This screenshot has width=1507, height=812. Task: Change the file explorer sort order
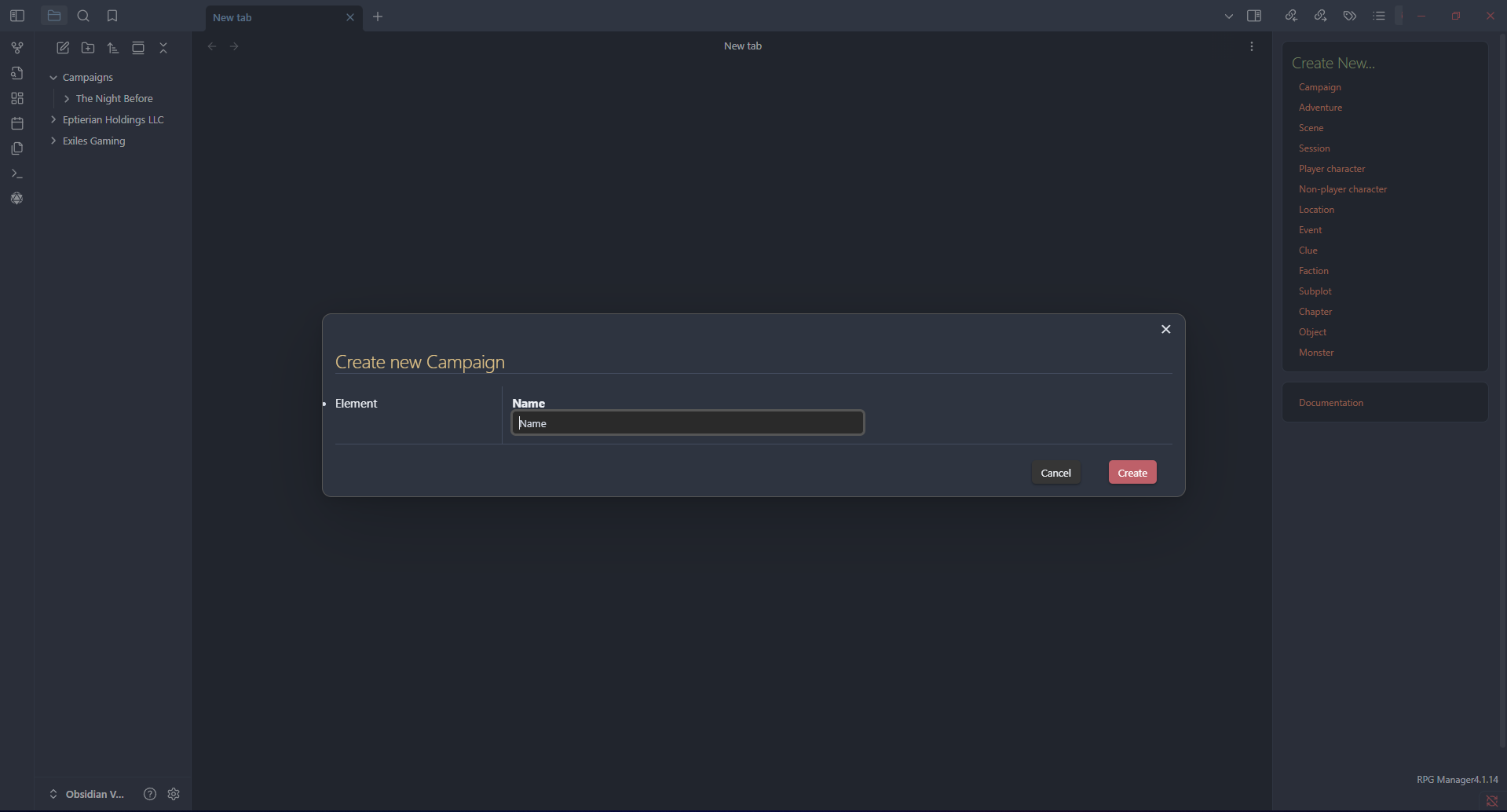(x=113, y=48)
